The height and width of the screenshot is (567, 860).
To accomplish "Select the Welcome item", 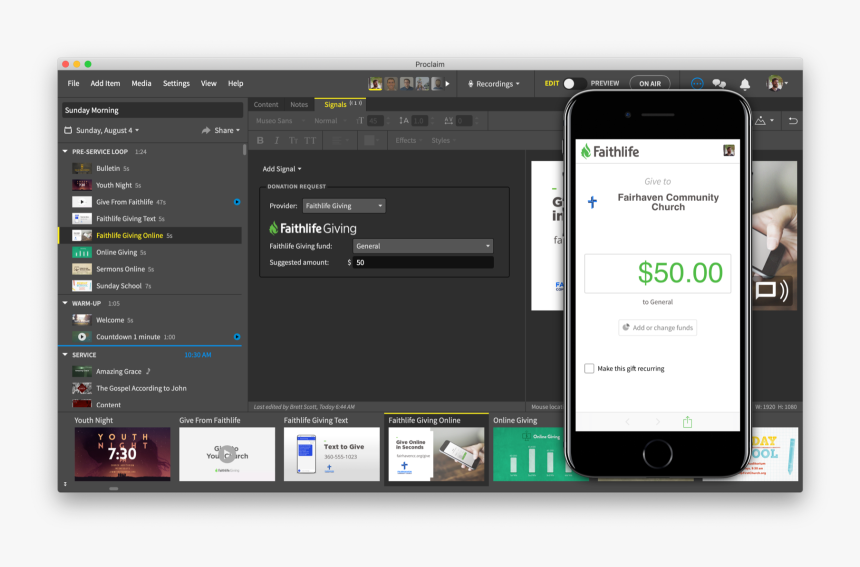I will pos(151,320).
